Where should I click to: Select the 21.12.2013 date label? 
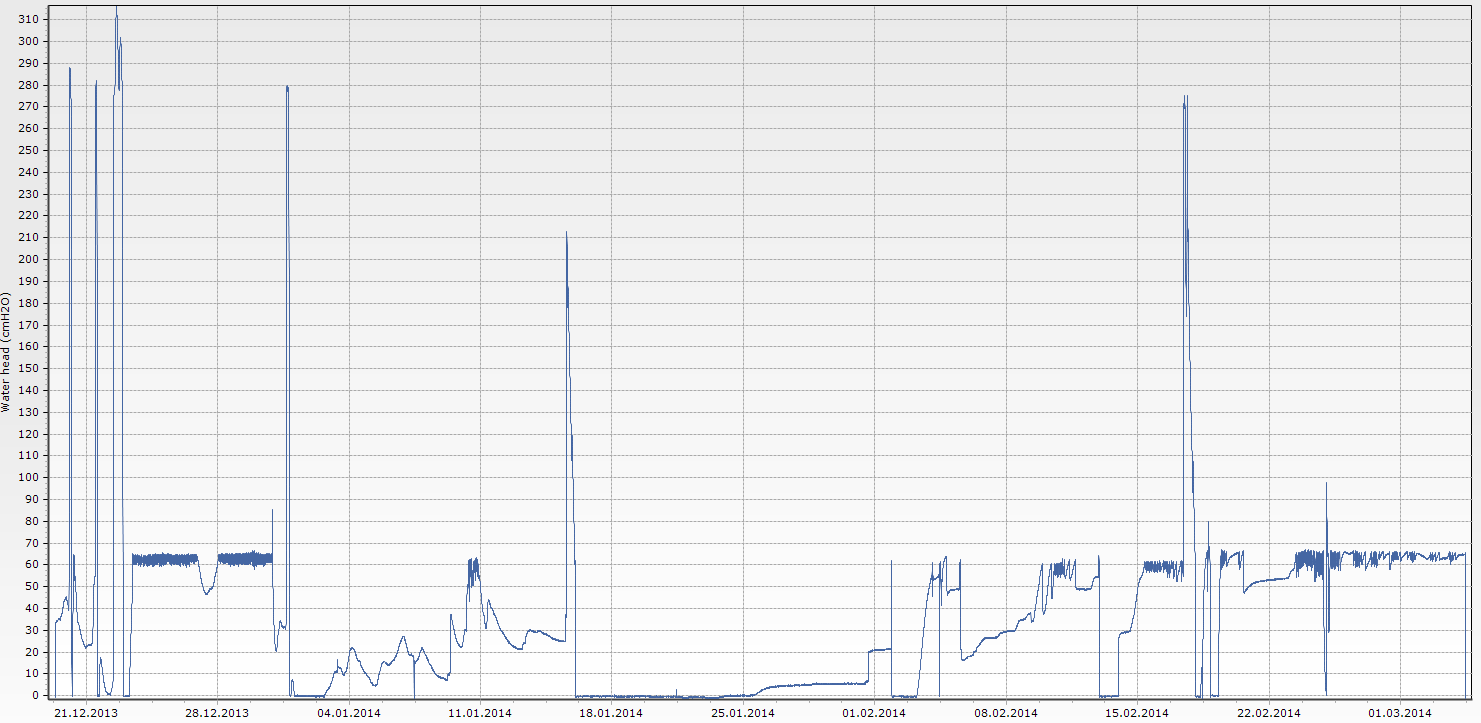click(86, 713)
